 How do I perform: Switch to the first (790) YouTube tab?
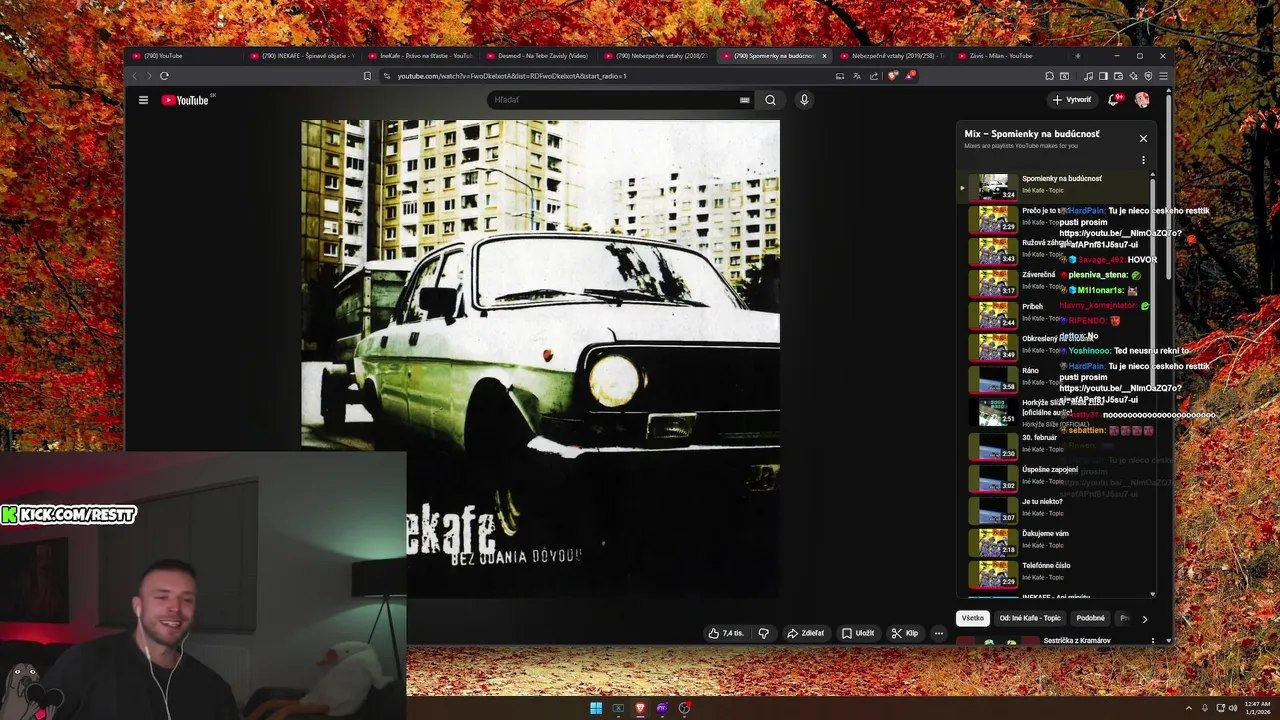[183, 56]
